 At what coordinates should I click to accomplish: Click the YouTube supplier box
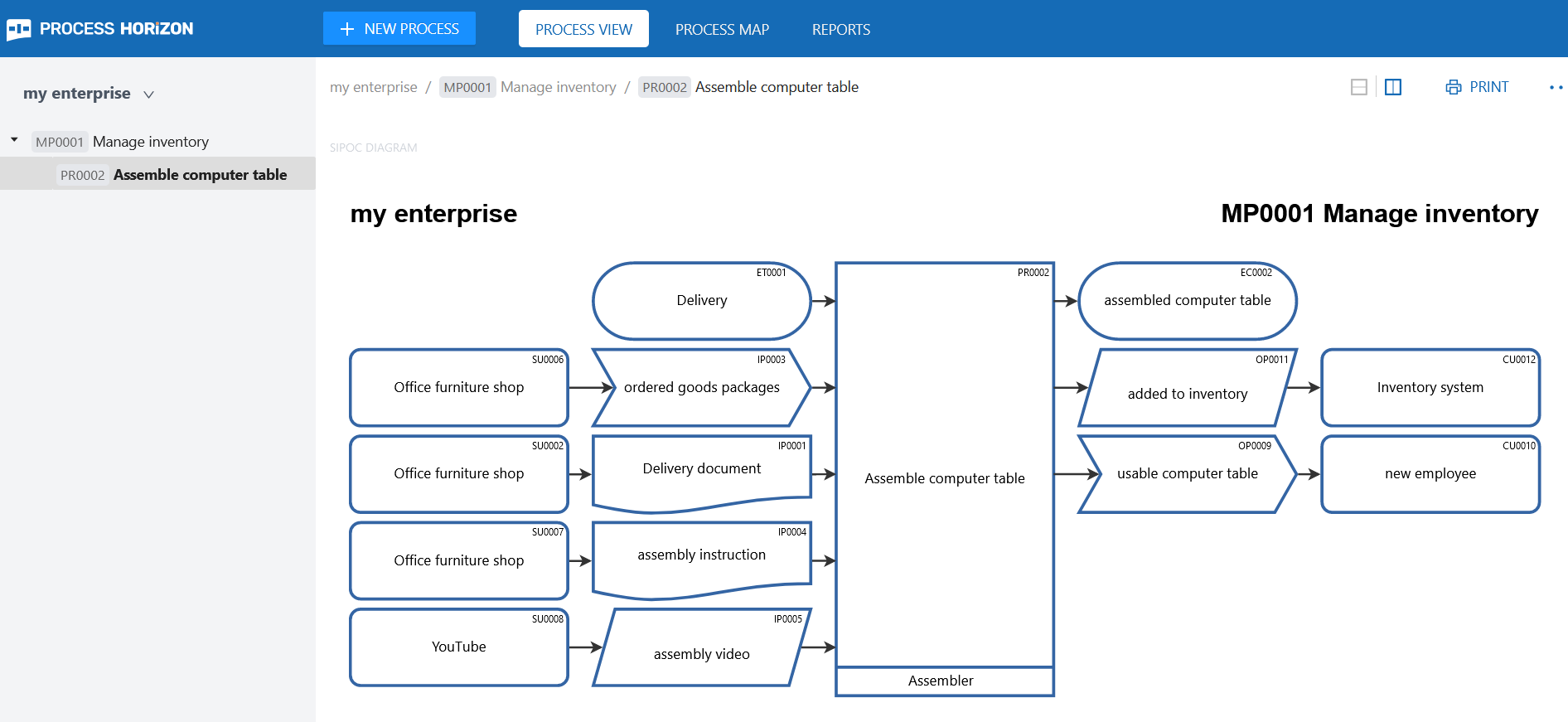458,647
